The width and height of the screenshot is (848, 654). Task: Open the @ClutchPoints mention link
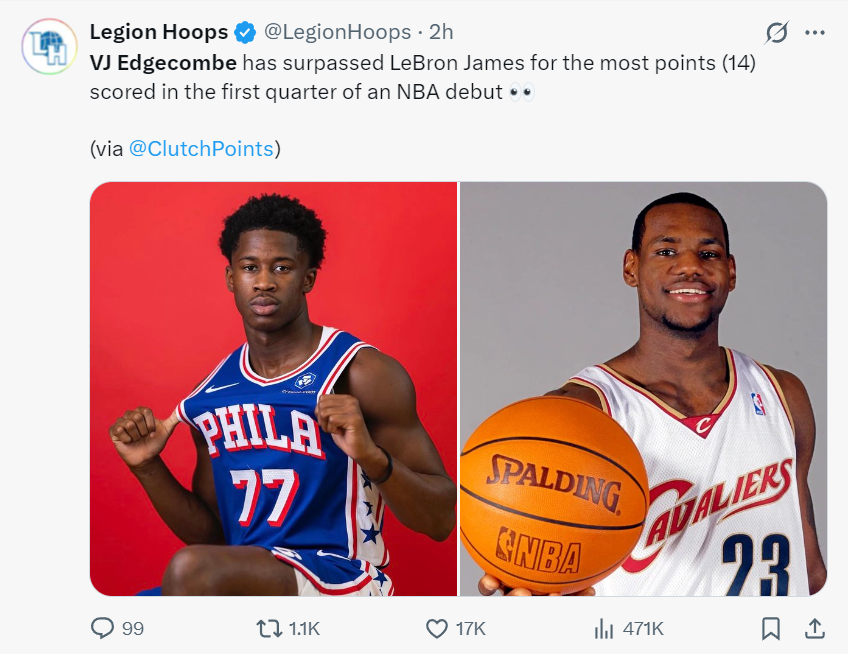201,149
